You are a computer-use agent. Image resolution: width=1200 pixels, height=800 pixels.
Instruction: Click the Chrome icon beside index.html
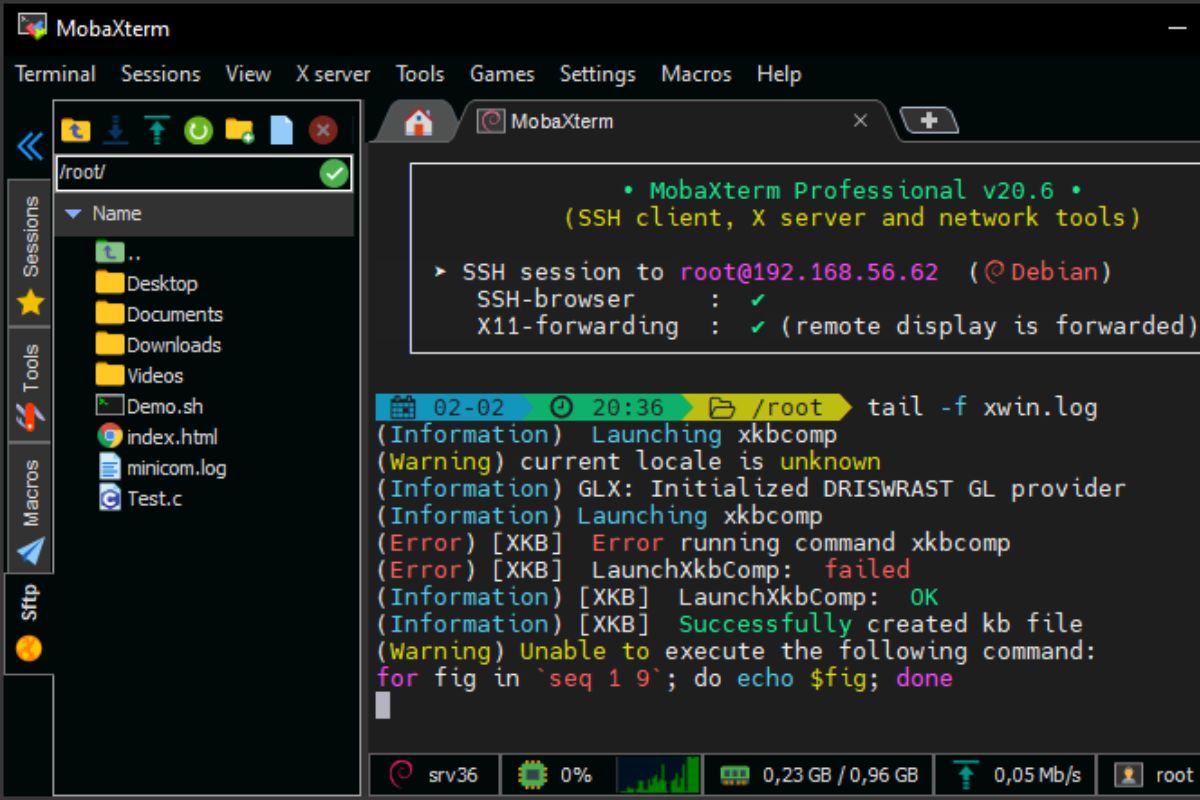[110, 436]
